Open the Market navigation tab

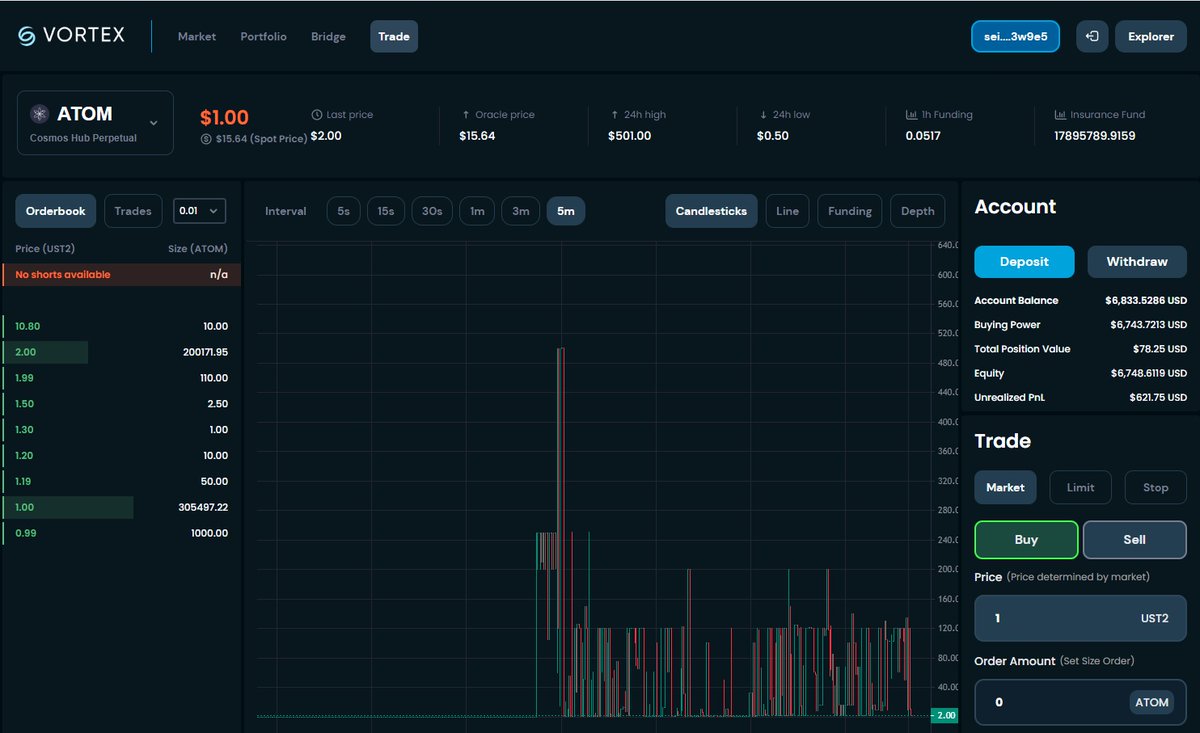click(197, 36)
